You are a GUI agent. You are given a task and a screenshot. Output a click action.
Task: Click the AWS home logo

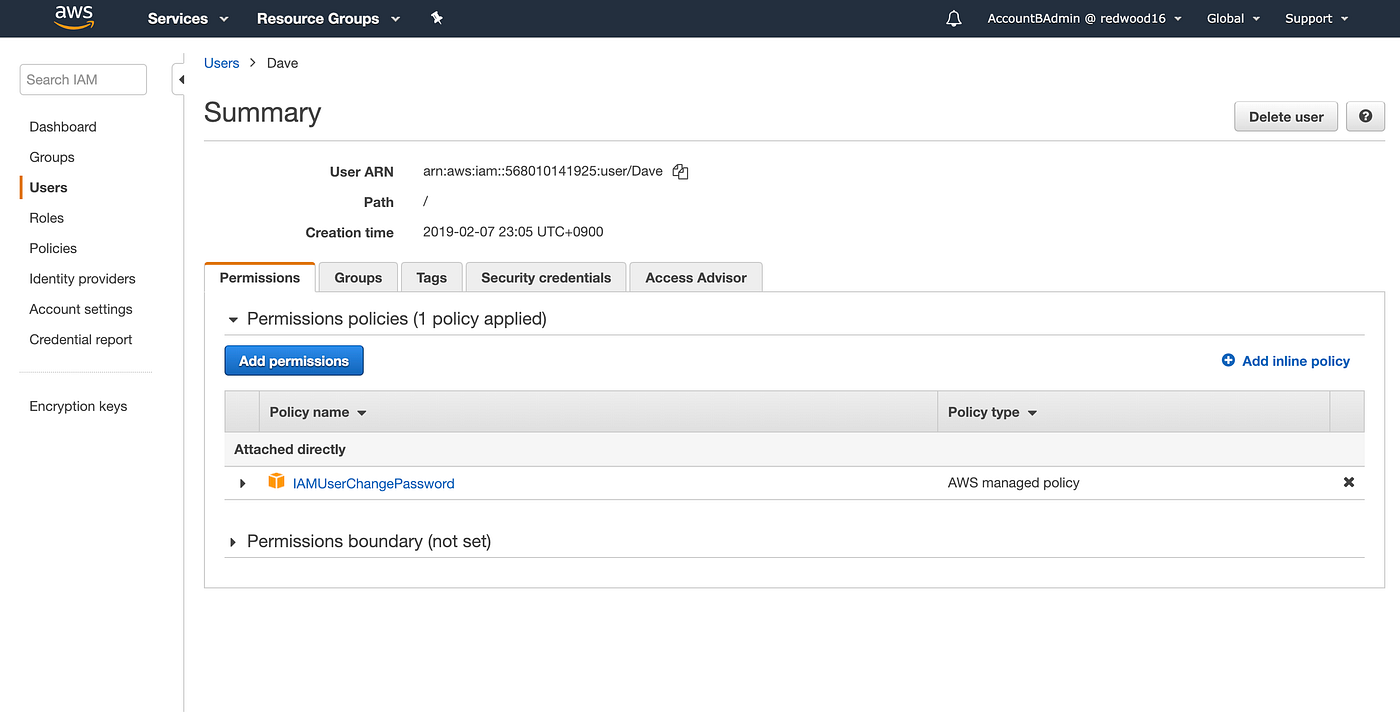coord(74,17)
